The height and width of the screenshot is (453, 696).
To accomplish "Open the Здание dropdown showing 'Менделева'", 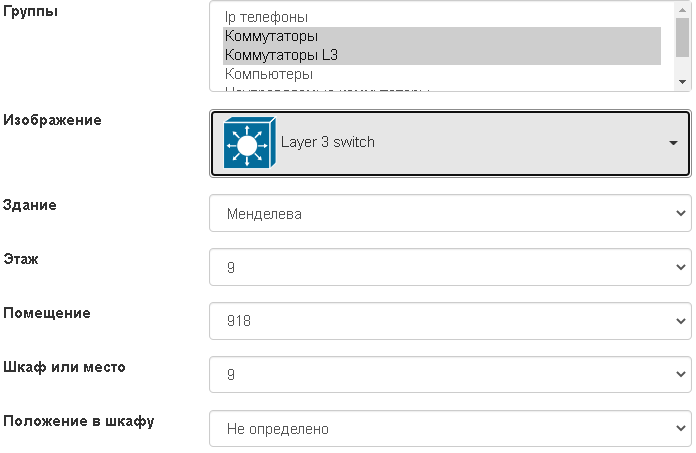I will coord(450,213).
